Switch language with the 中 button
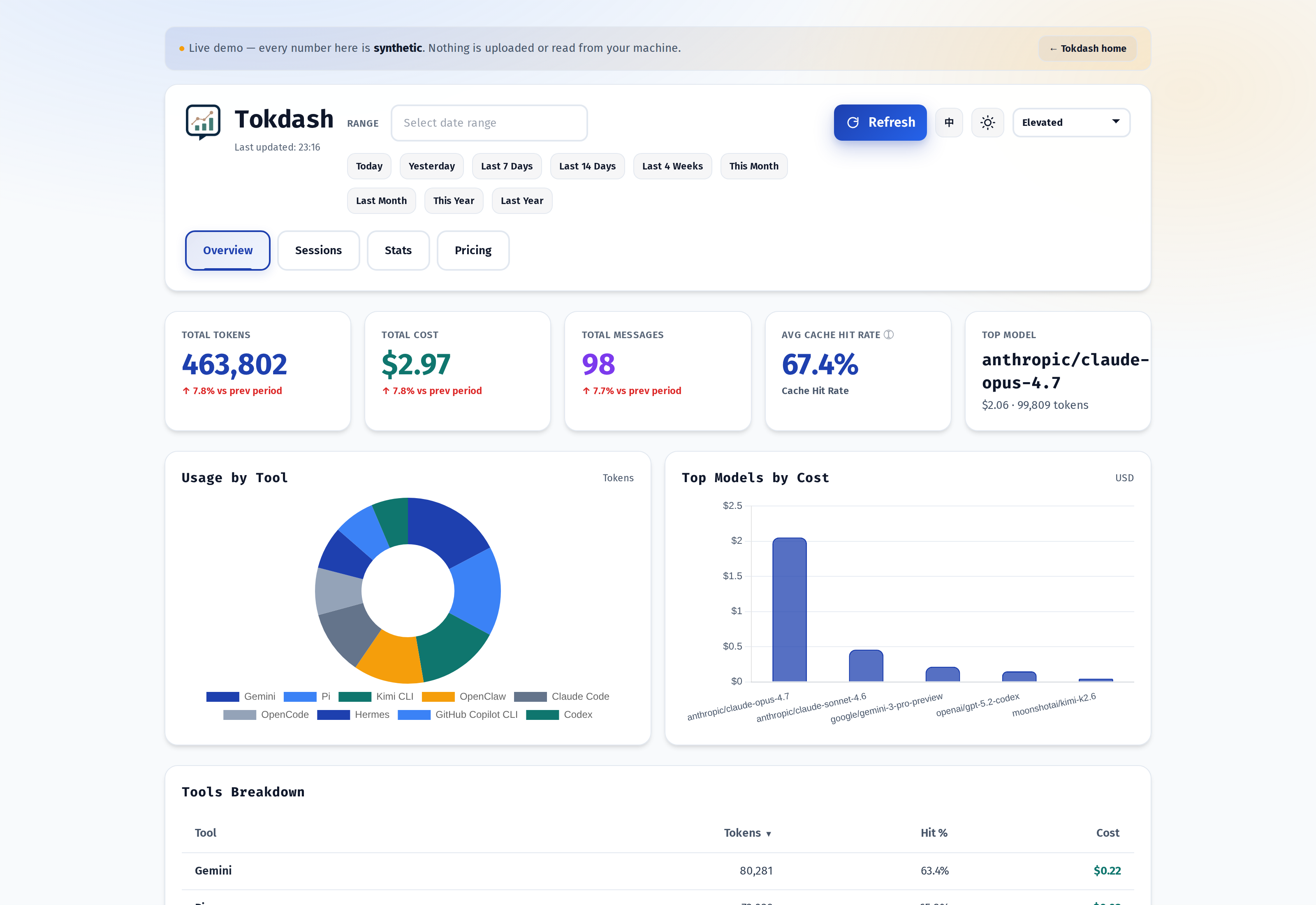The width and height of the screenshot is (1316, 905). point(949,123)
